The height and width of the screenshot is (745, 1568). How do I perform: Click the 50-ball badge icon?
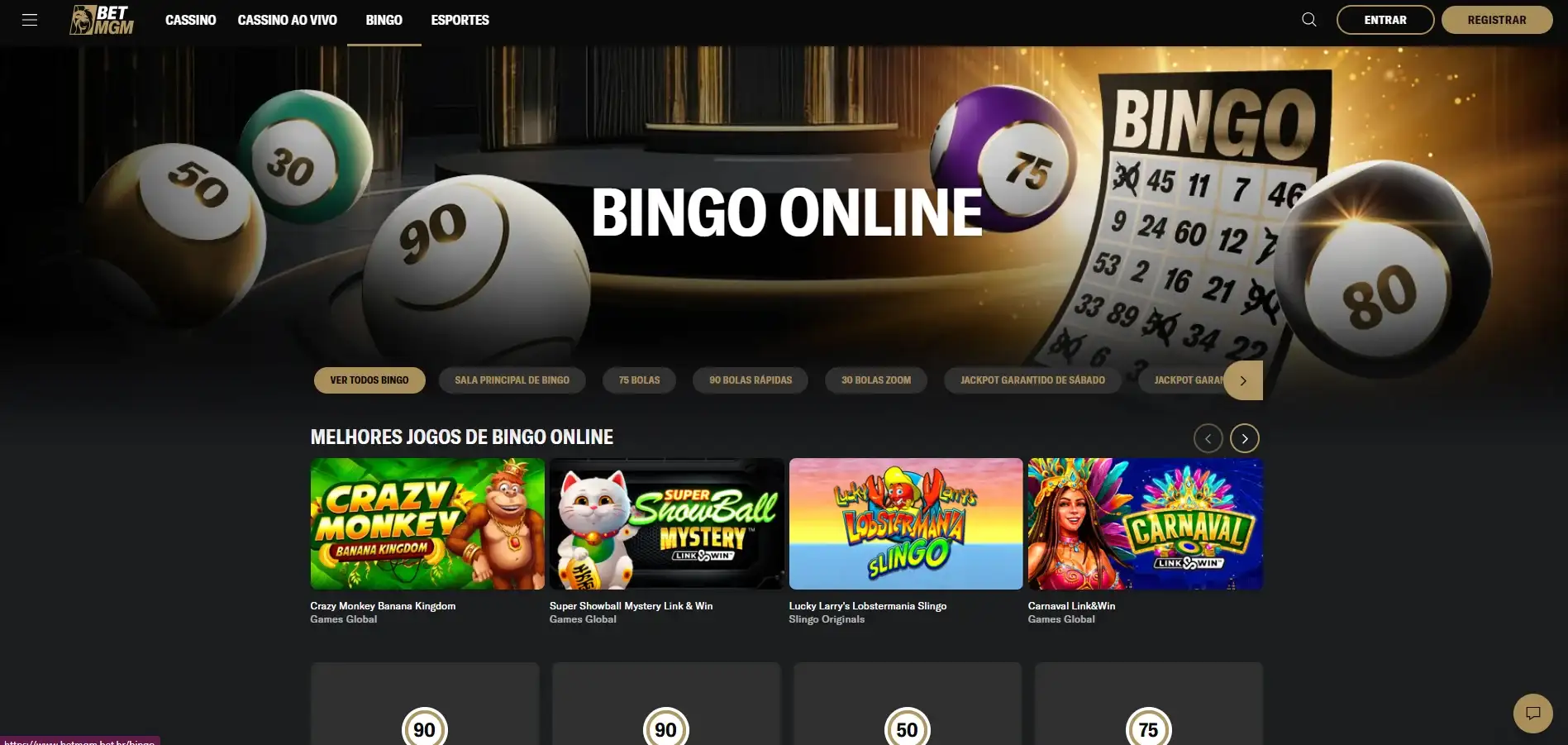pyautogui.click(x=907, y=727)
